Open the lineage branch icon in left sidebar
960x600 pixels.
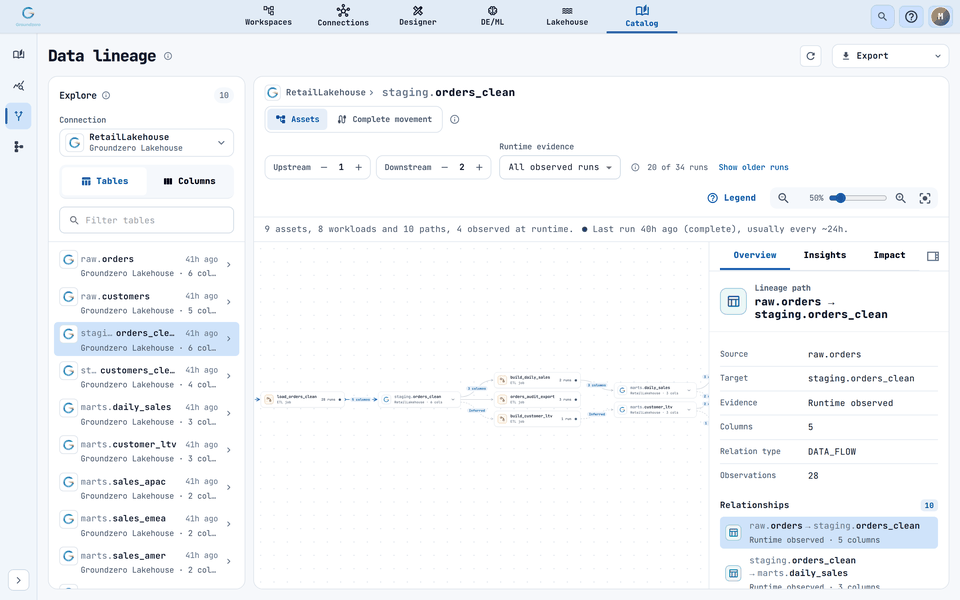[x=18, y=116]
